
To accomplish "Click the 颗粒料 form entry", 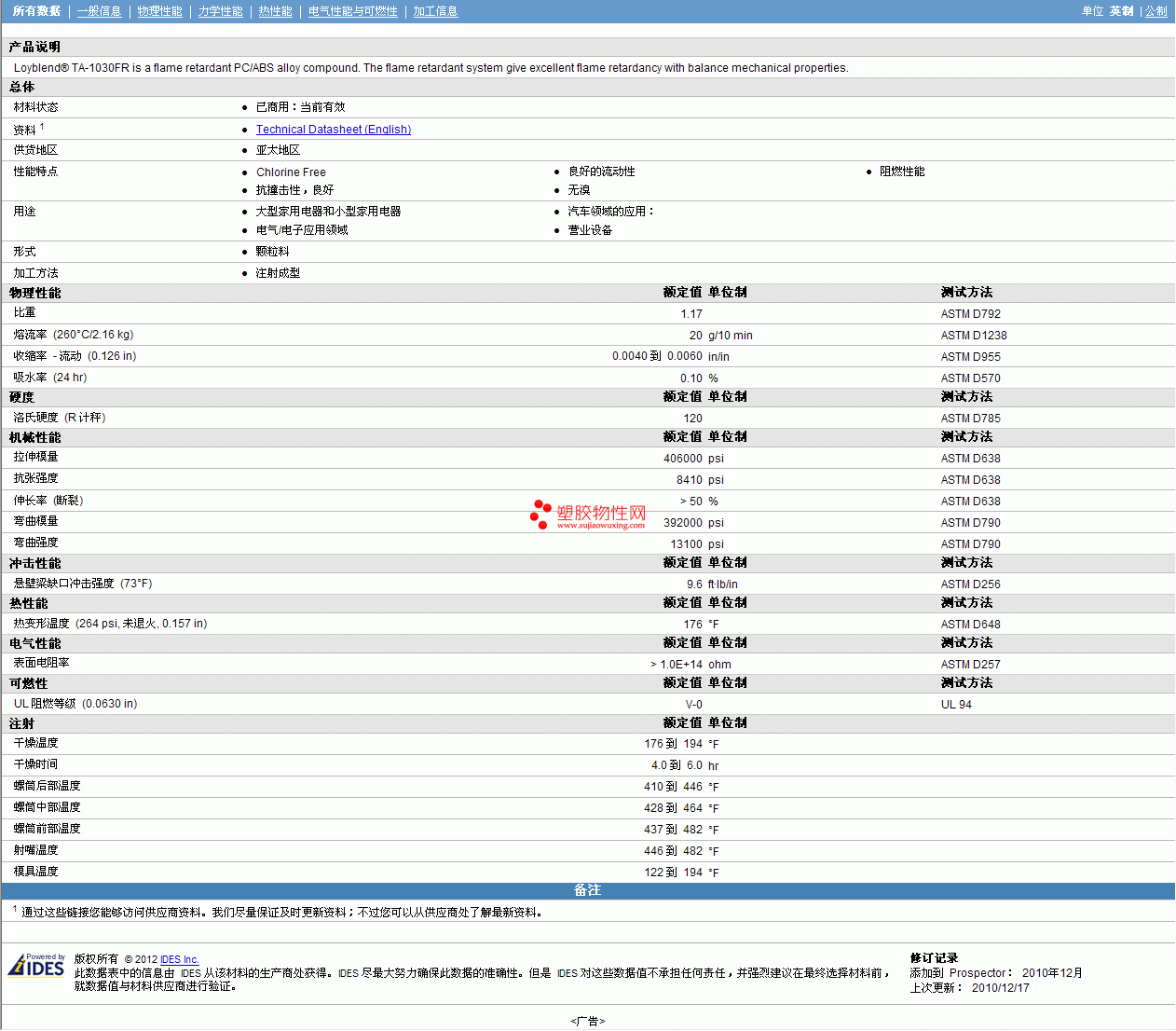I will 272,252.
